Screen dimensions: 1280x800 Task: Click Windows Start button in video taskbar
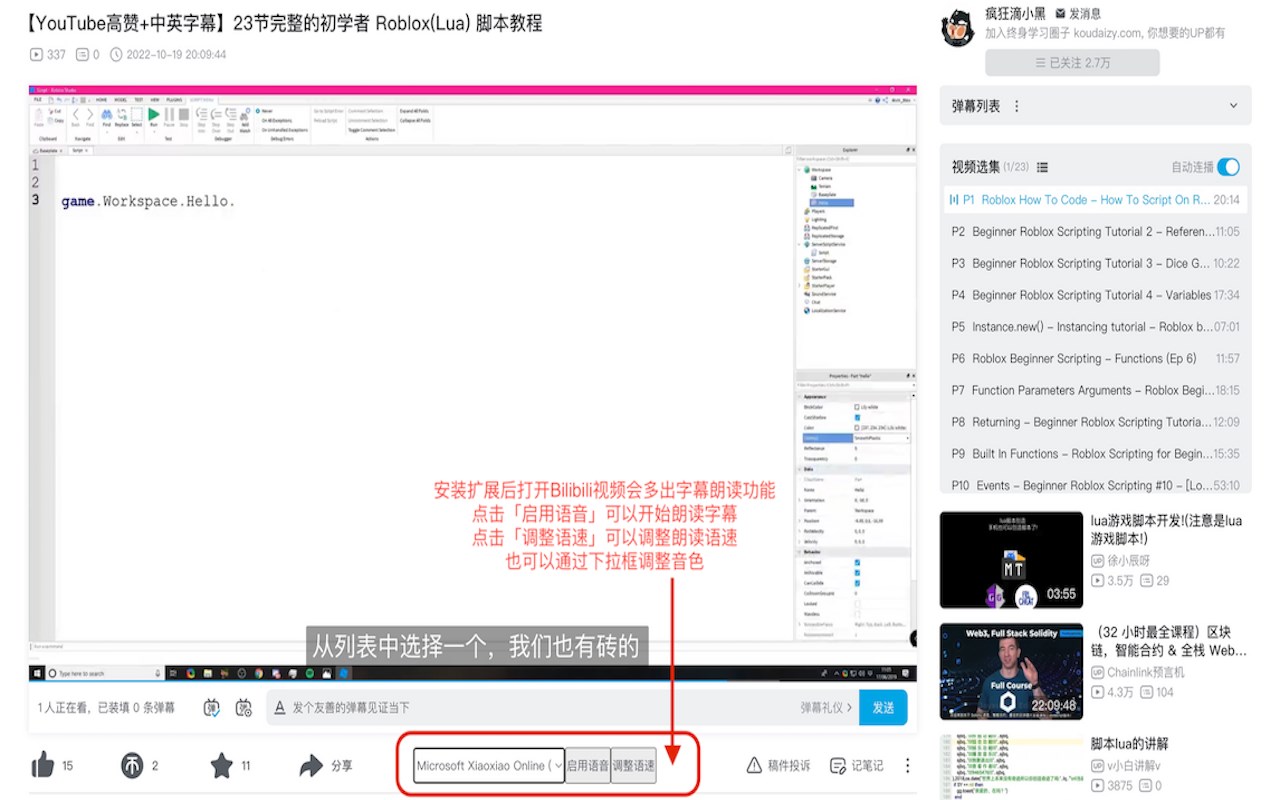pyautogui.click(x=37, y=673)
